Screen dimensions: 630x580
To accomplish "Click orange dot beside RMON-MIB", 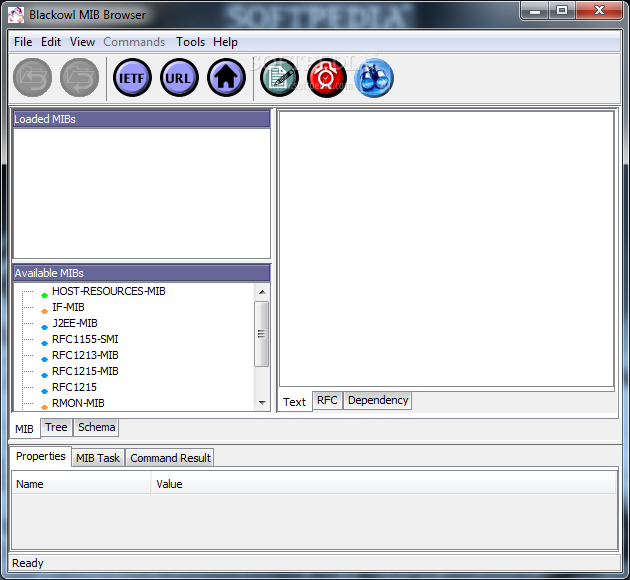I will pos(44,407).
